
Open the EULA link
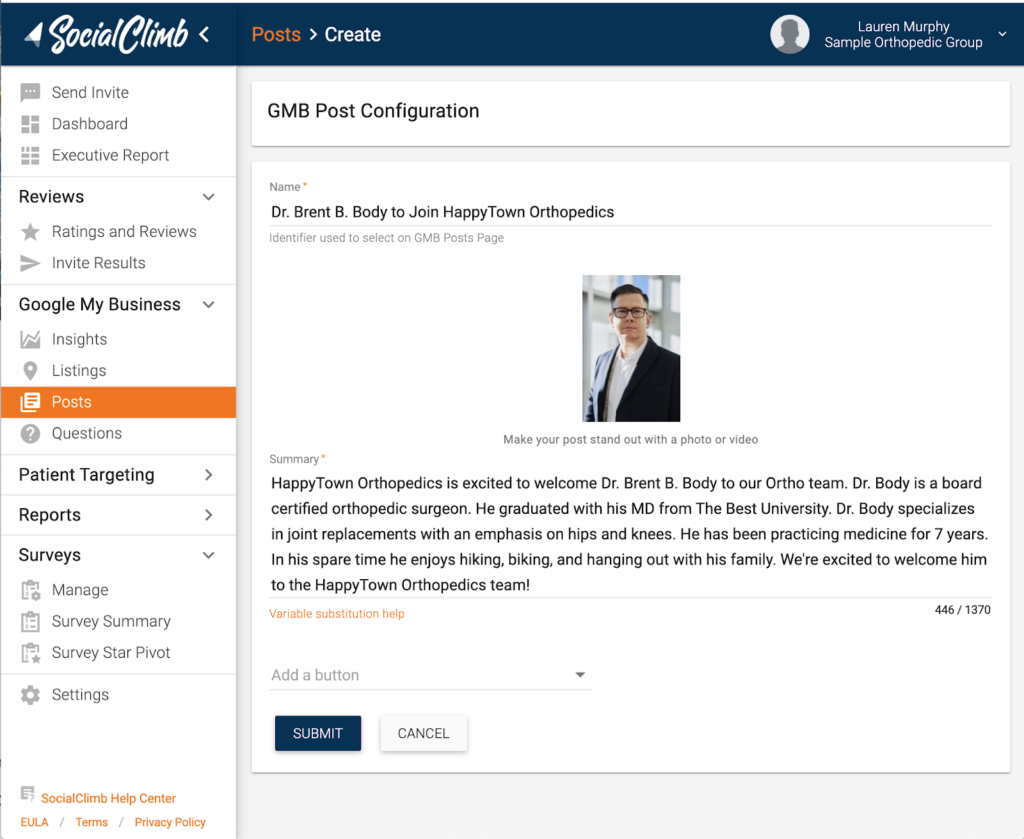[x=35, y=822]
